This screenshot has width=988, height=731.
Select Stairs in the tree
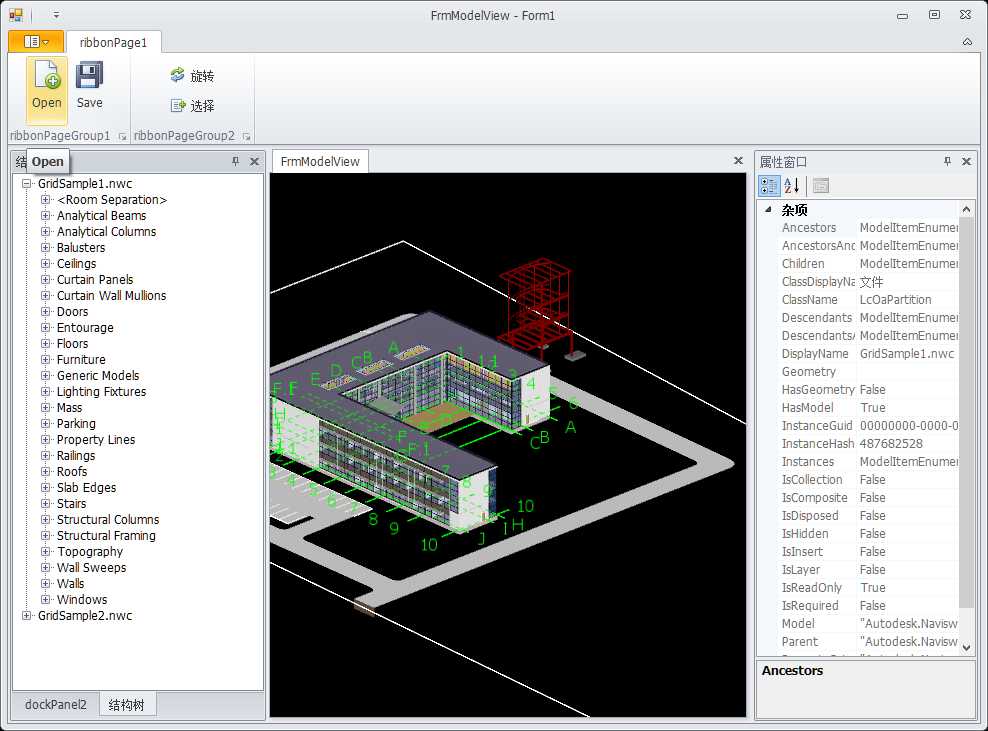[x=71, y=504]
